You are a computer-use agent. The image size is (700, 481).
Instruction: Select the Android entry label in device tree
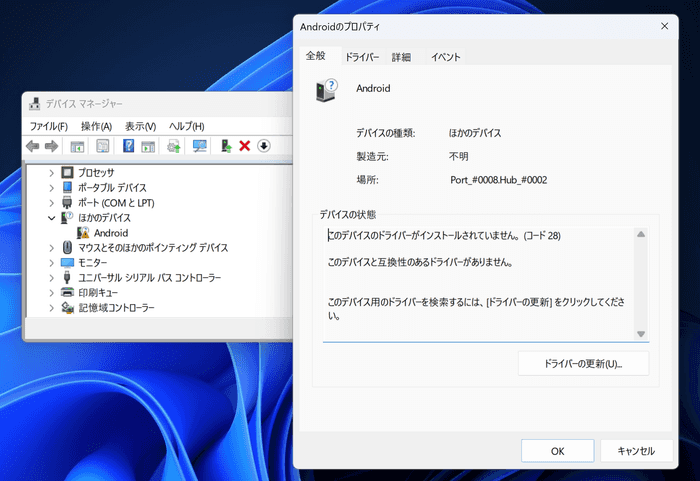click(111, 233)
